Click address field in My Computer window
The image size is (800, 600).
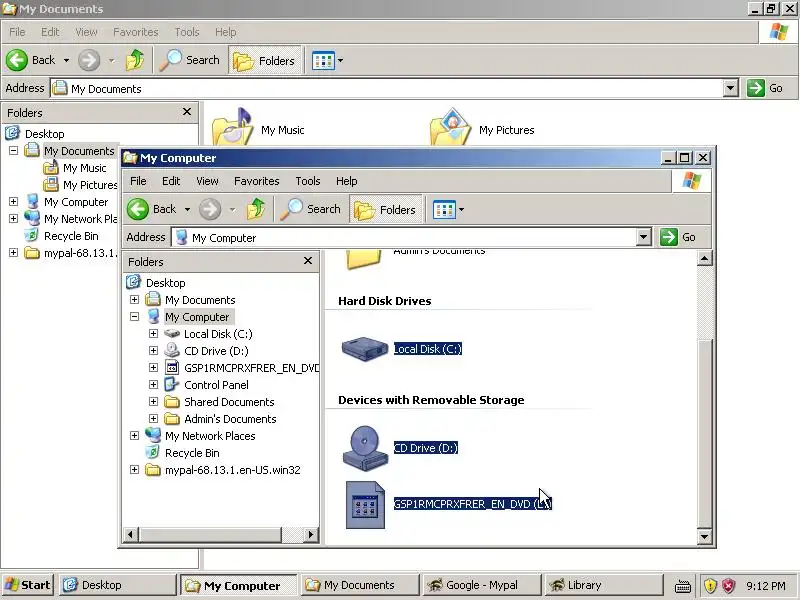coord(404,237)
